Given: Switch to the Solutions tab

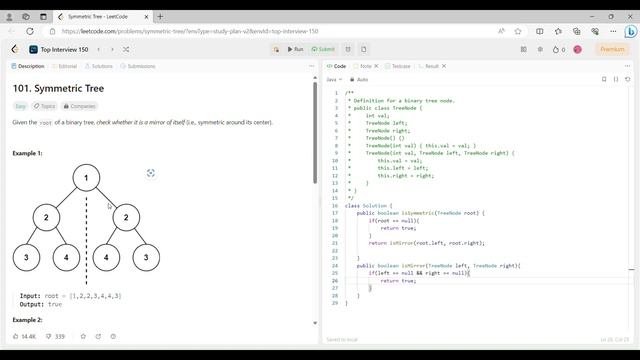Looking at the screenshot, I should (98, 66).
